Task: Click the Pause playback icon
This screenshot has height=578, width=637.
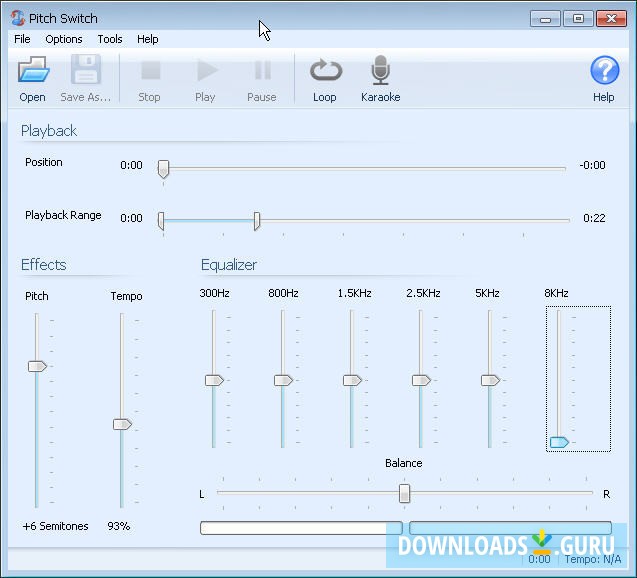Action: pos(262,70)
